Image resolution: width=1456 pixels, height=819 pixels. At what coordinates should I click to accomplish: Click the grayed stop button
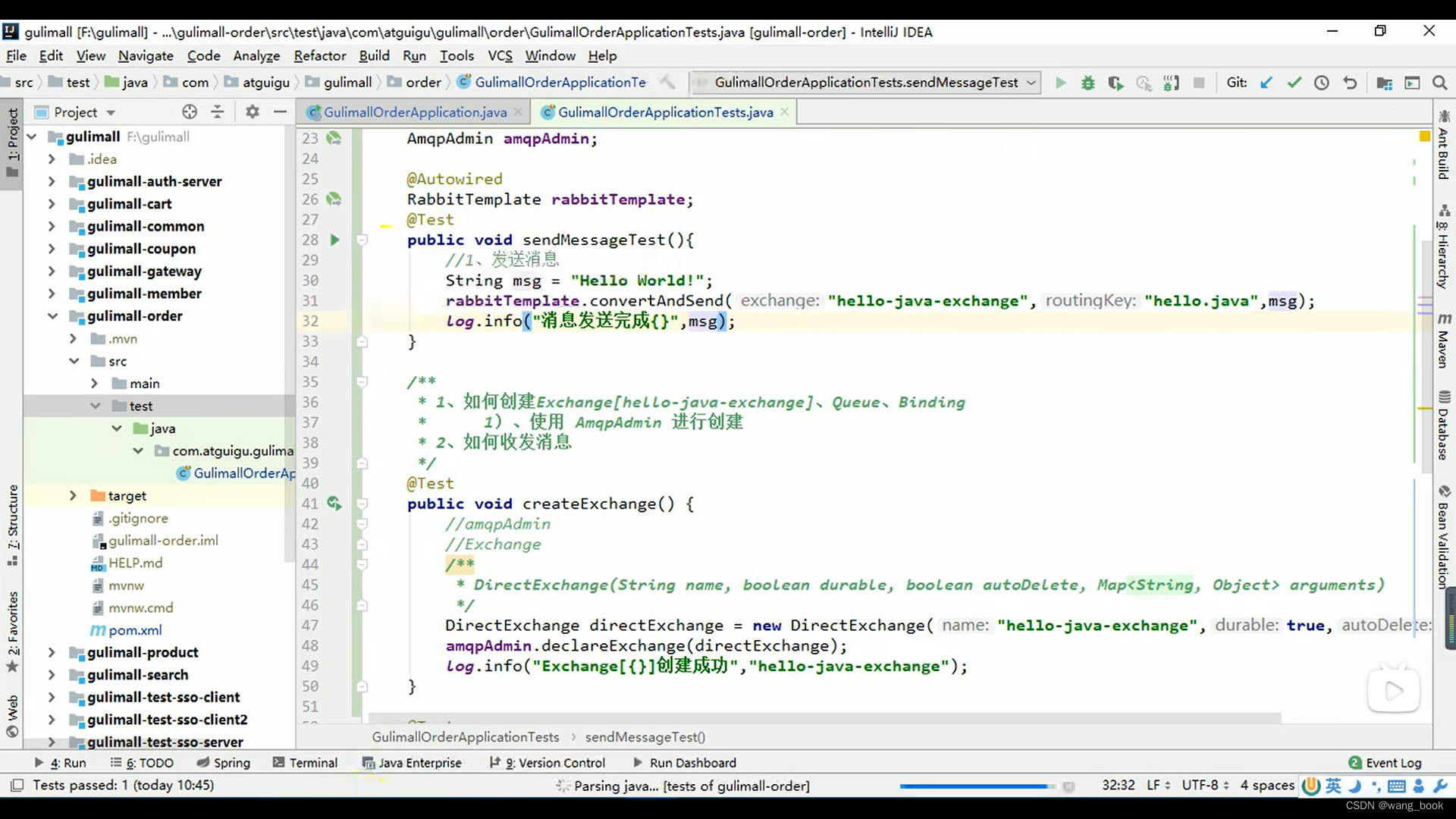1199,83
